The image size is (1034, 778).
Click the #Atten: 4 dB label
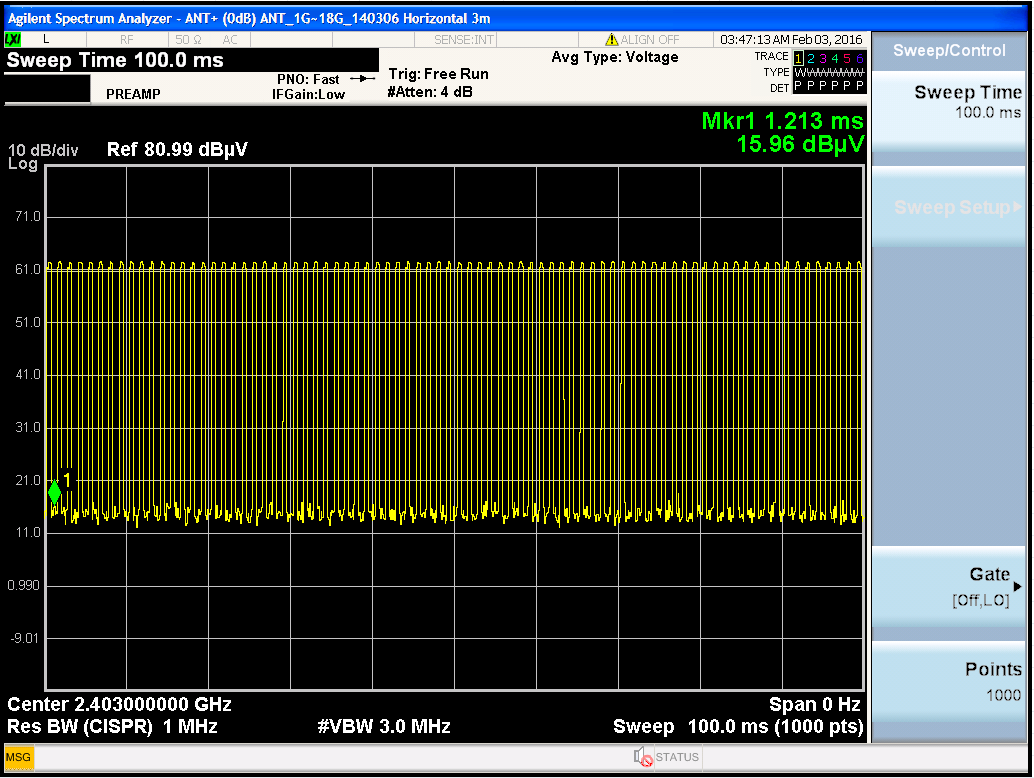coord(430,92)
